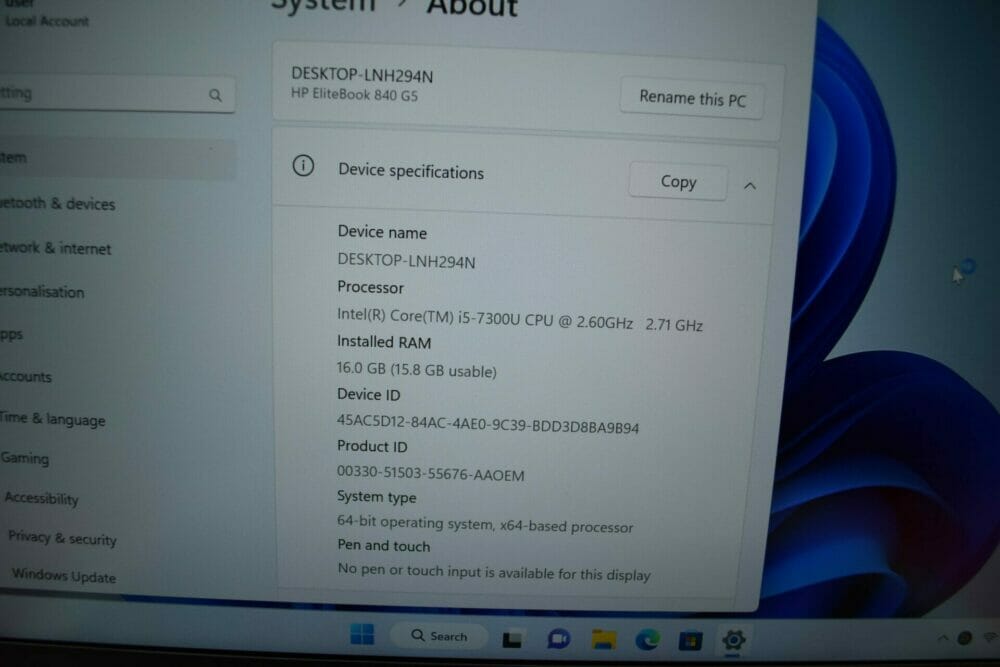Open Network & internet settings

click(x=55, y=248)
